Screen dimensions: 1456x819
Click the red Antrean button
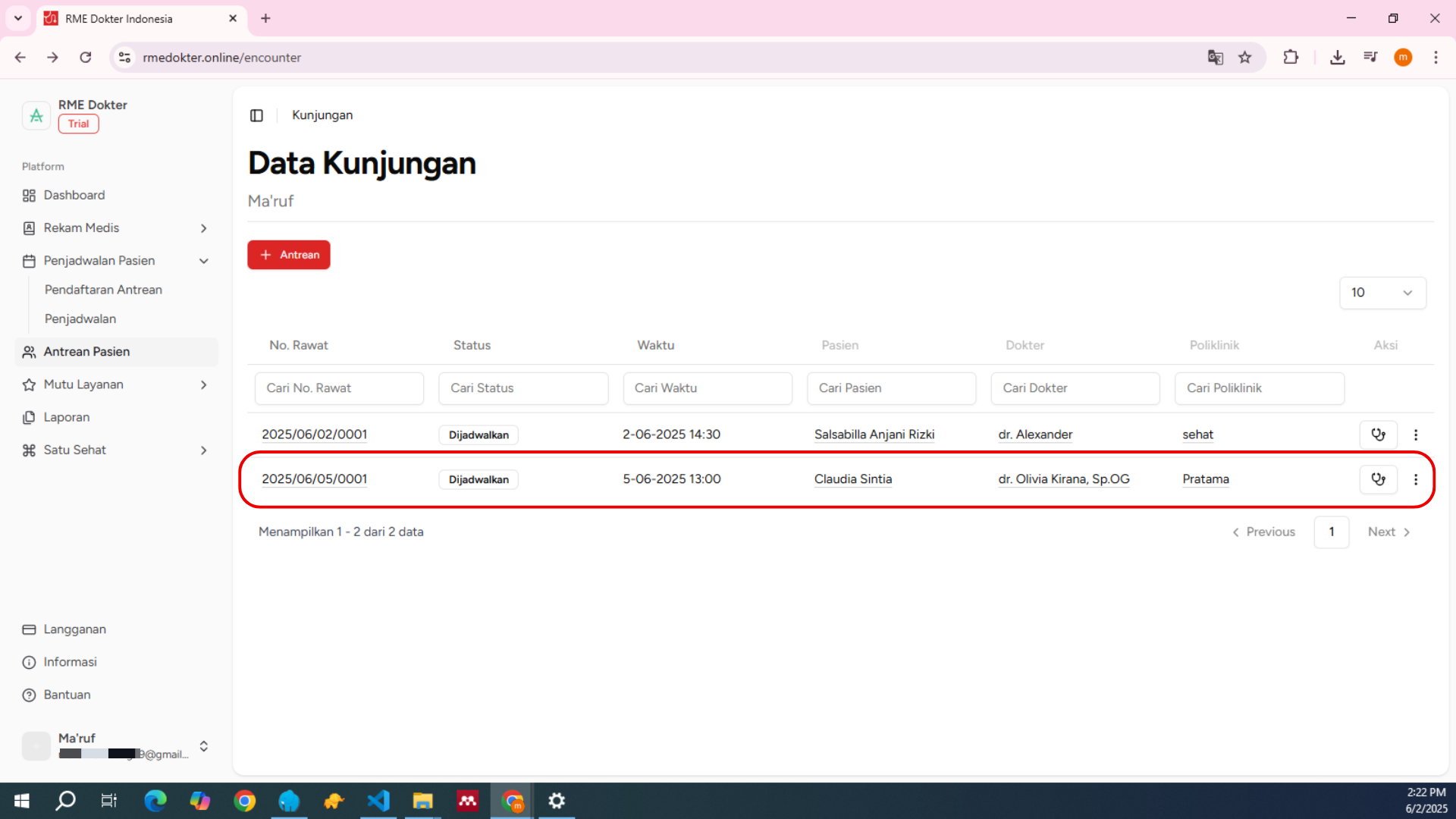[x=288, y=255]
